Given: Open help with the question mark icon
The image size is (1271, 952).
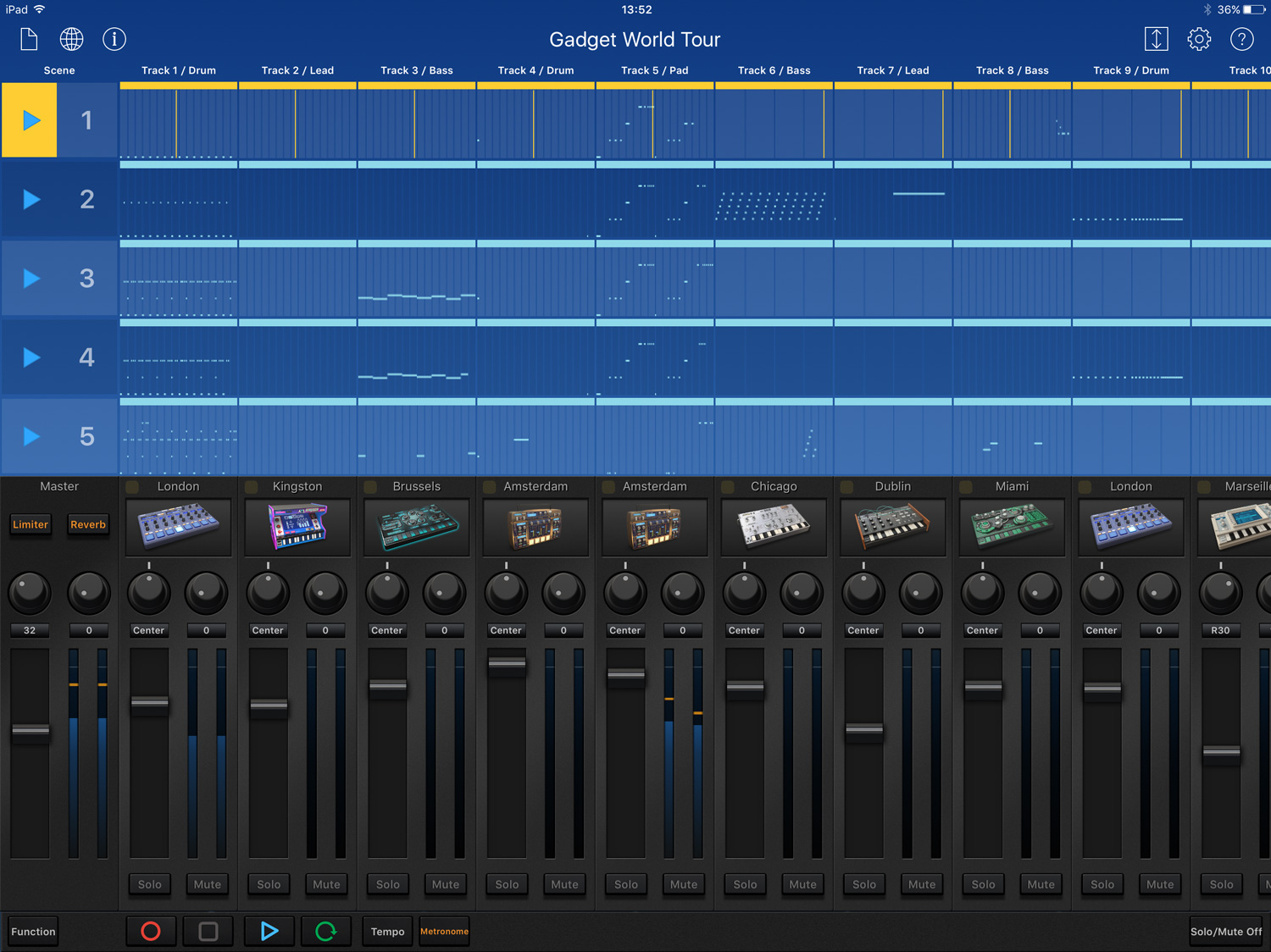Looking at the screenshot, I should tap(1241, 39).
